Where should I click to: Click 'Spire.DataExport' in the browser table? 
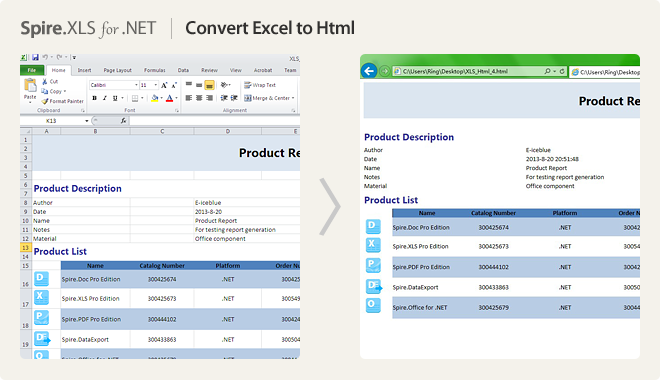415,287
